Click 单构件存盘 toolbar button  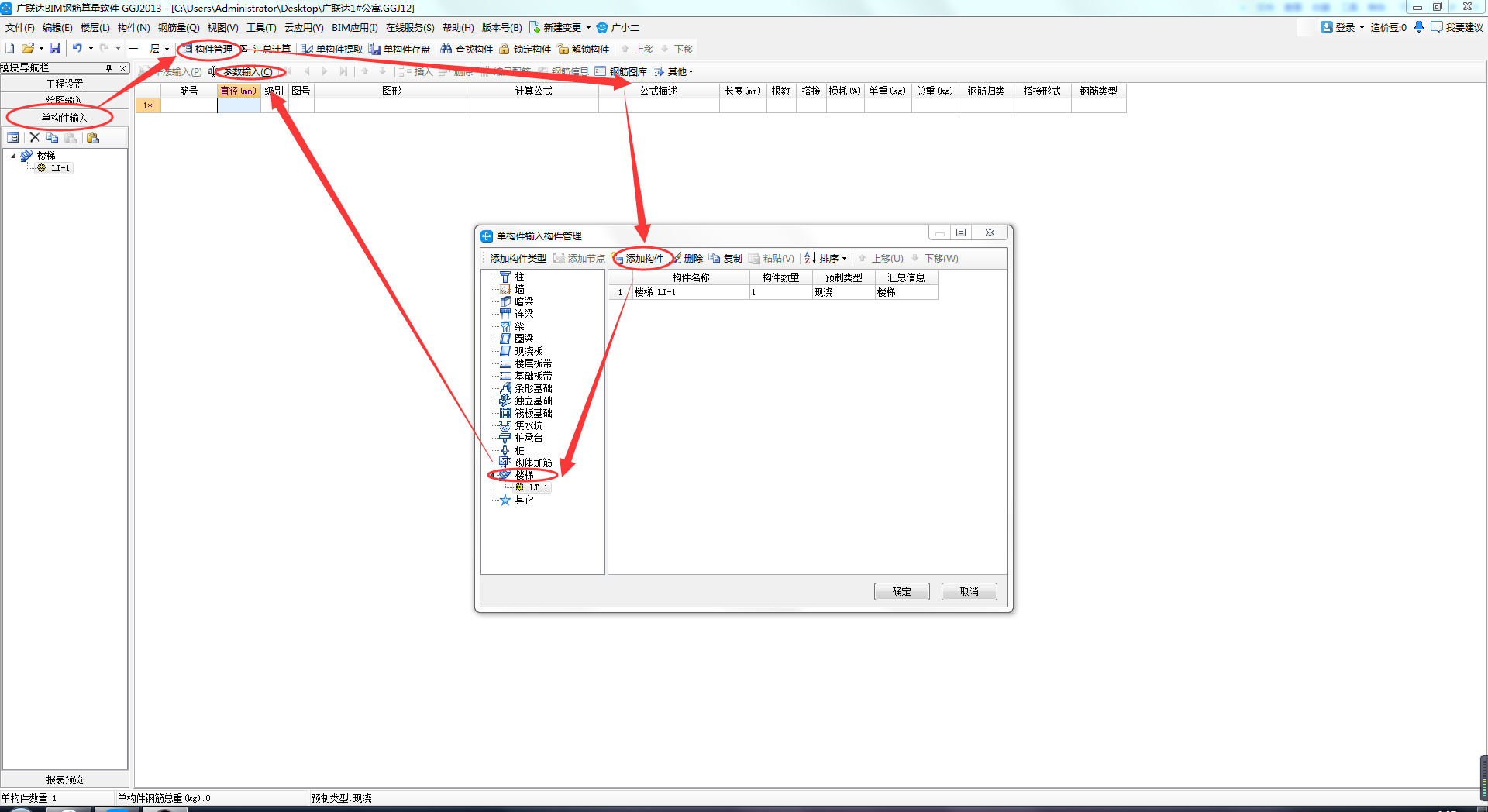pyautogui.click(x=400, y=49)
